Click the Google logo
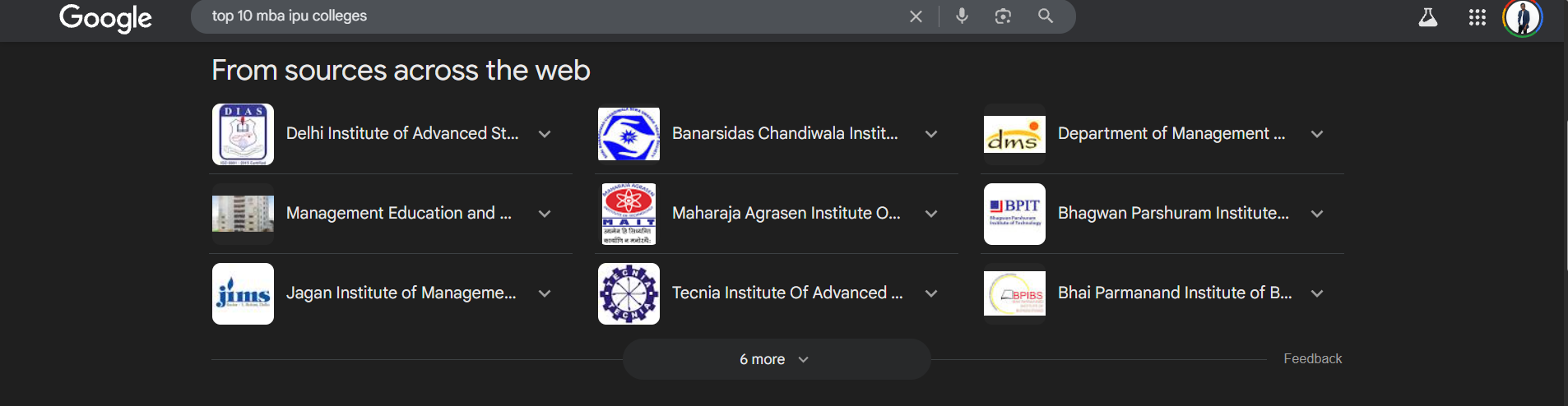1568x406 pixels. [x=105, y=17]
